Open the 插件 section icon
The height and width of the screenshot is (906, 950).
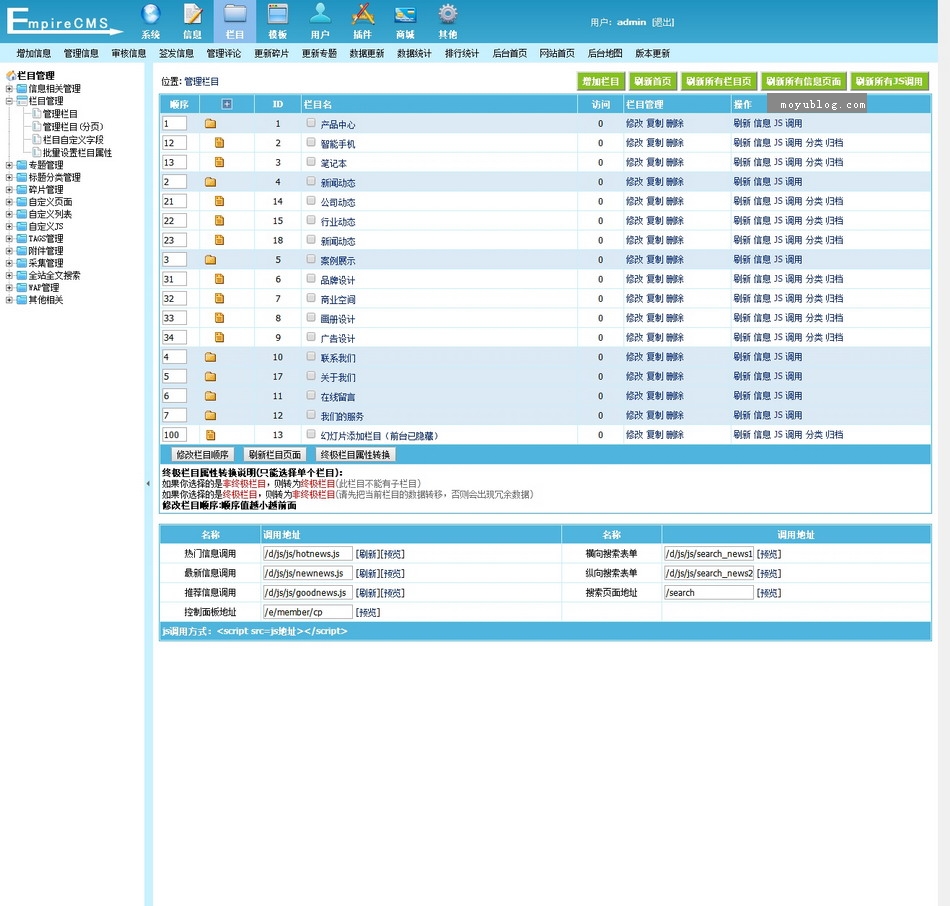coord(362,21)
